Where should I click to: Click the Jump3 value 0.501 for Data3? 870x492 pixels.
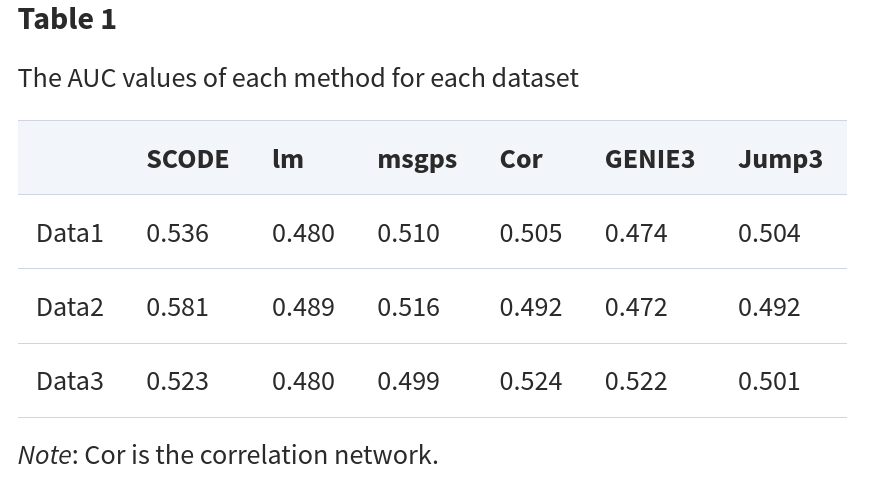click(768, 381)
